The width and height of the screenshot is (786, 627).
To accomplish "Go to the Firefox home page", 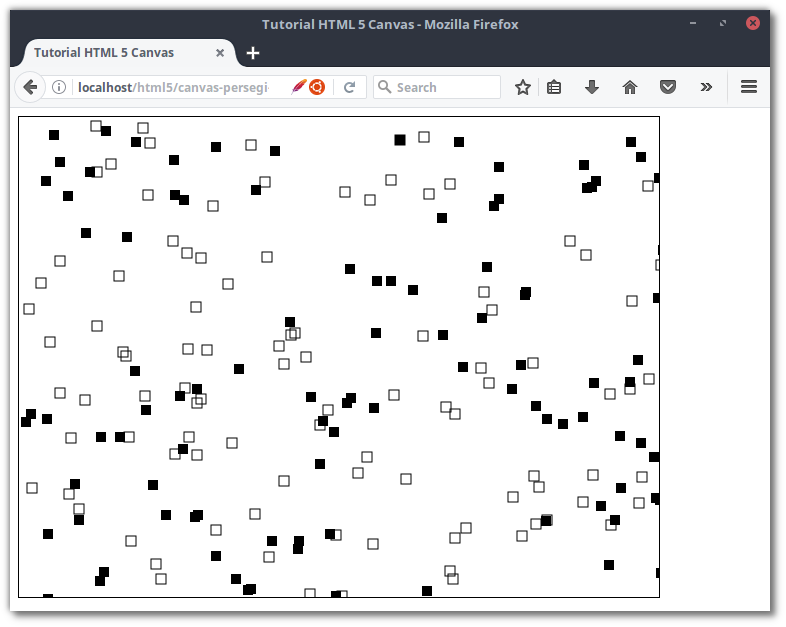I will pyautogui.click(x=630, y=88).
